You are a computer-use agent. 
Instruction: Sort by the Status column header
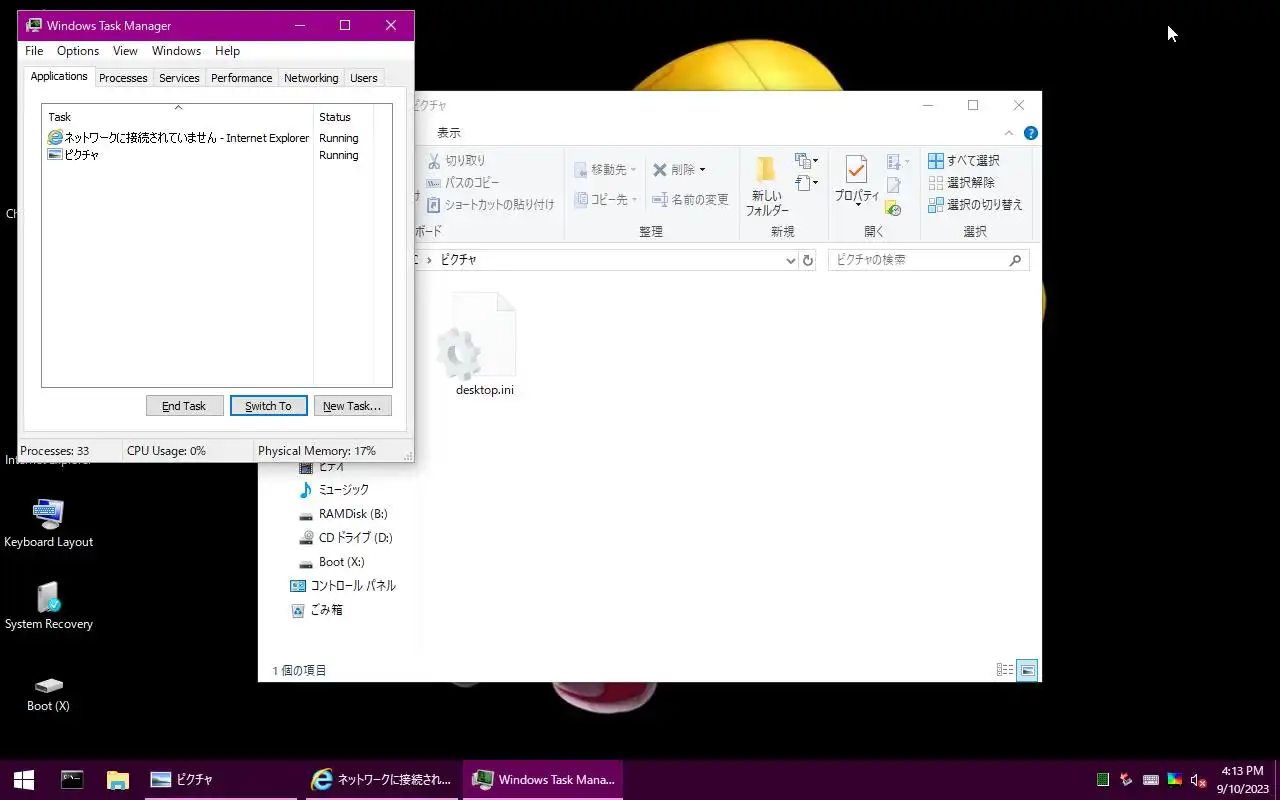click(343, 117)
